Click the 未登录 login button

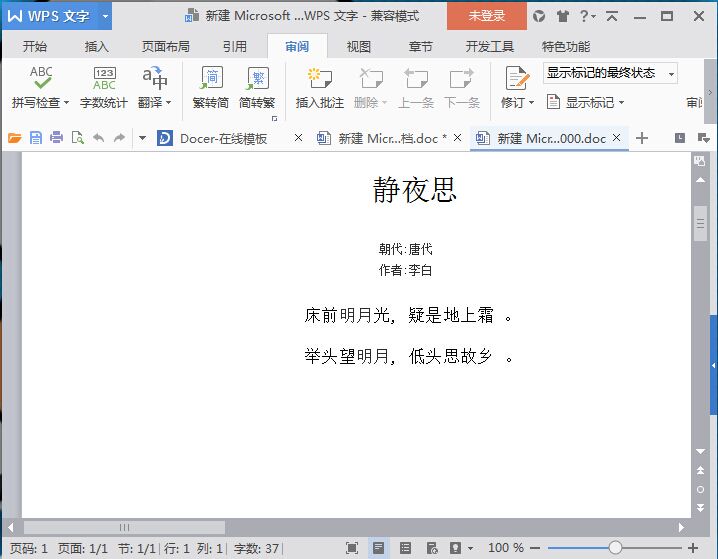tap(486, 16)
